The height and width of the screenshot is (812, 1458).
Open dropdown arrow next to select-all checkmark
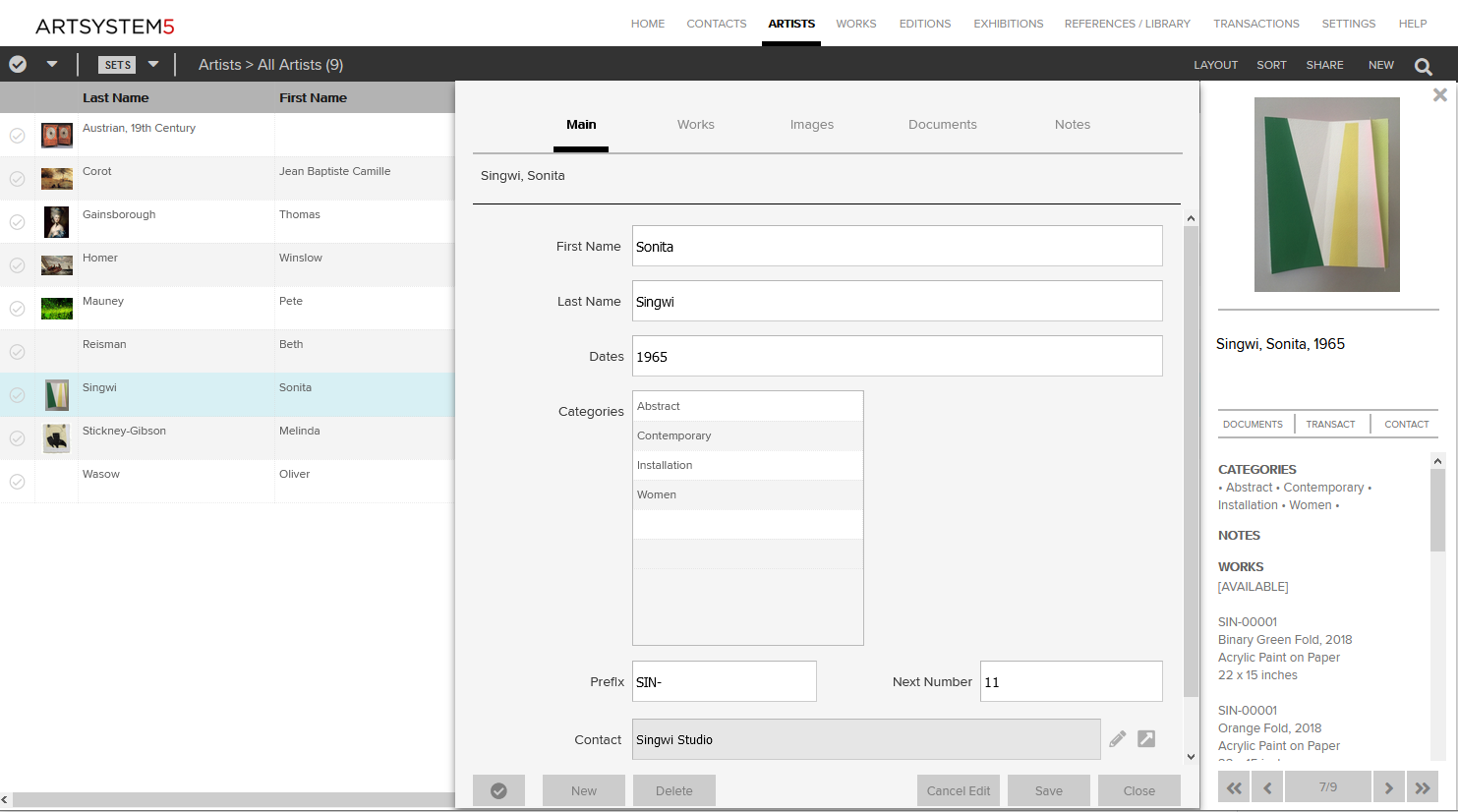[x=52, y=65]
